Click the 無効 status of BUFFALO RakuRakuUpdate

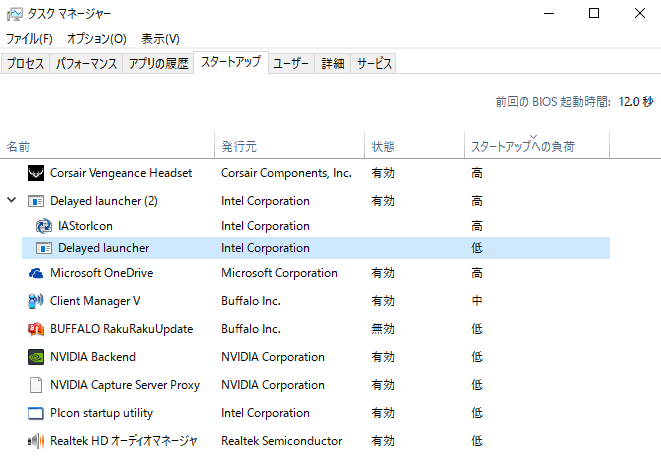click(383, 329)
